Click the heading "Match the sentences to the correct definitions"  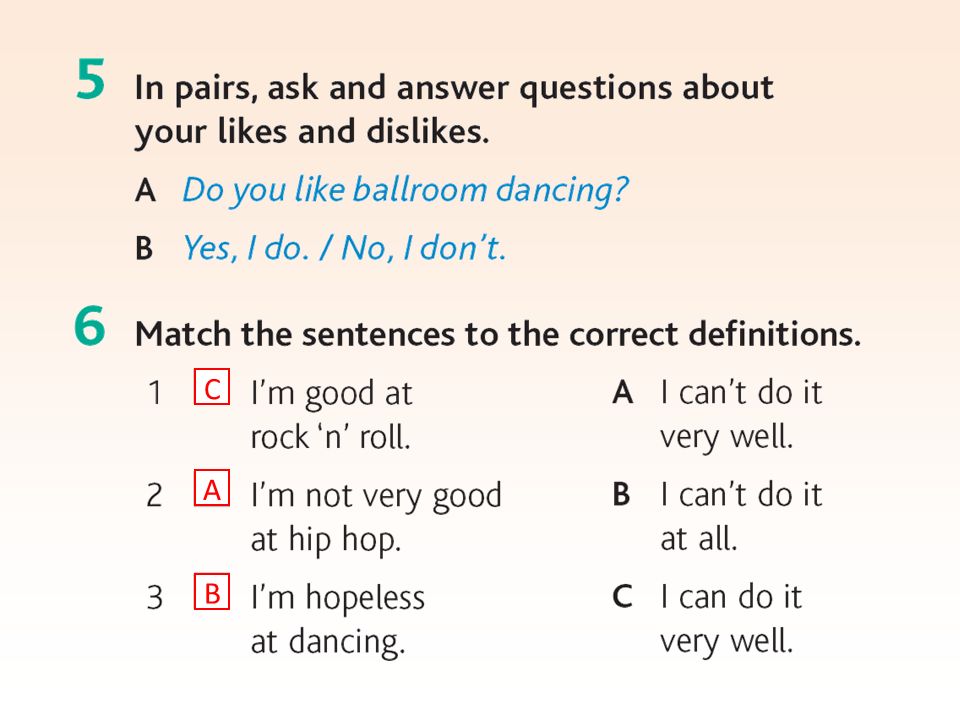[x=498, y=334]
